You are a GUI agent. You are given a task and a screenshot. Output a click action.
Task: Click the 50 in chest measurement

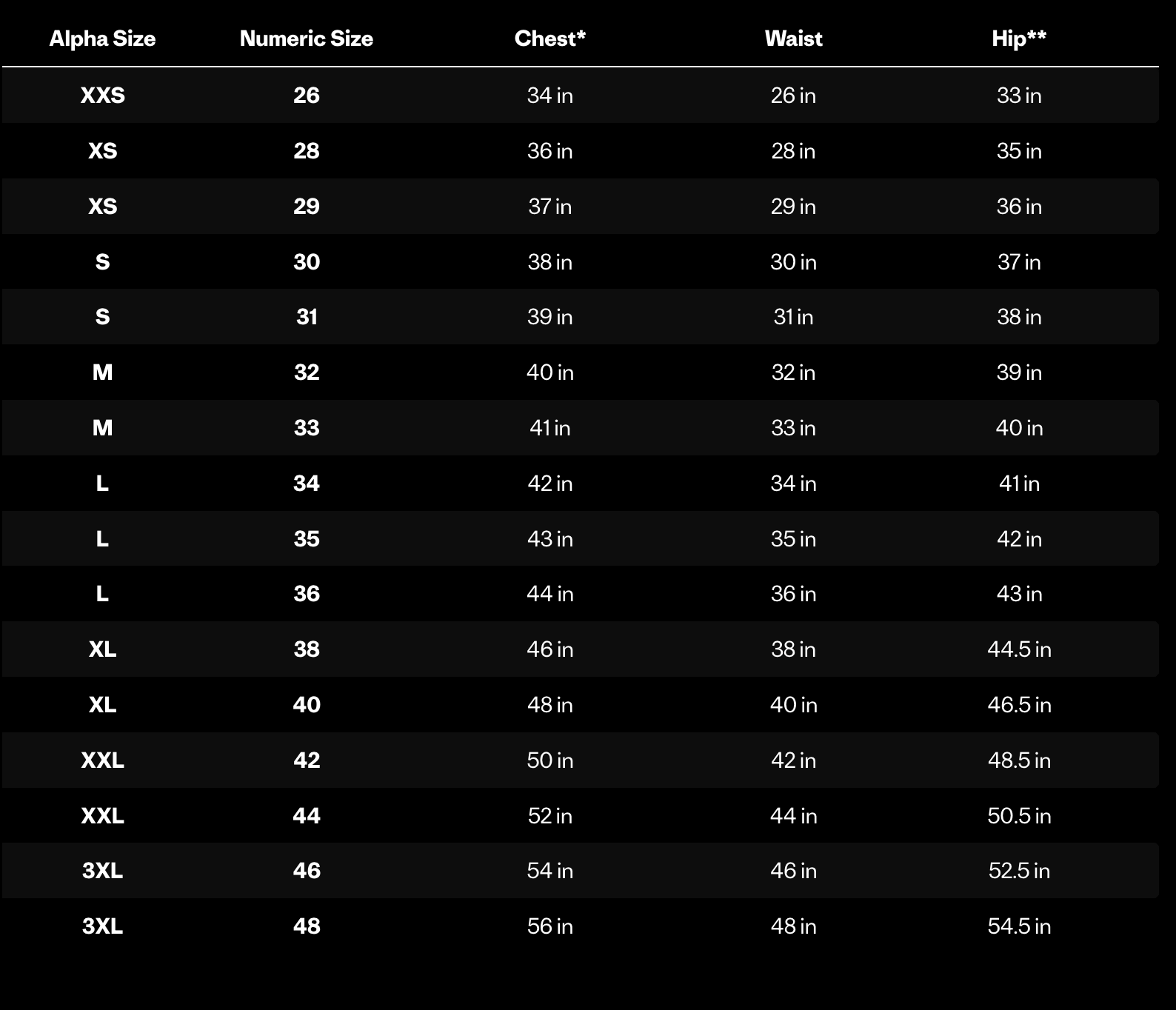pos(549,760)
